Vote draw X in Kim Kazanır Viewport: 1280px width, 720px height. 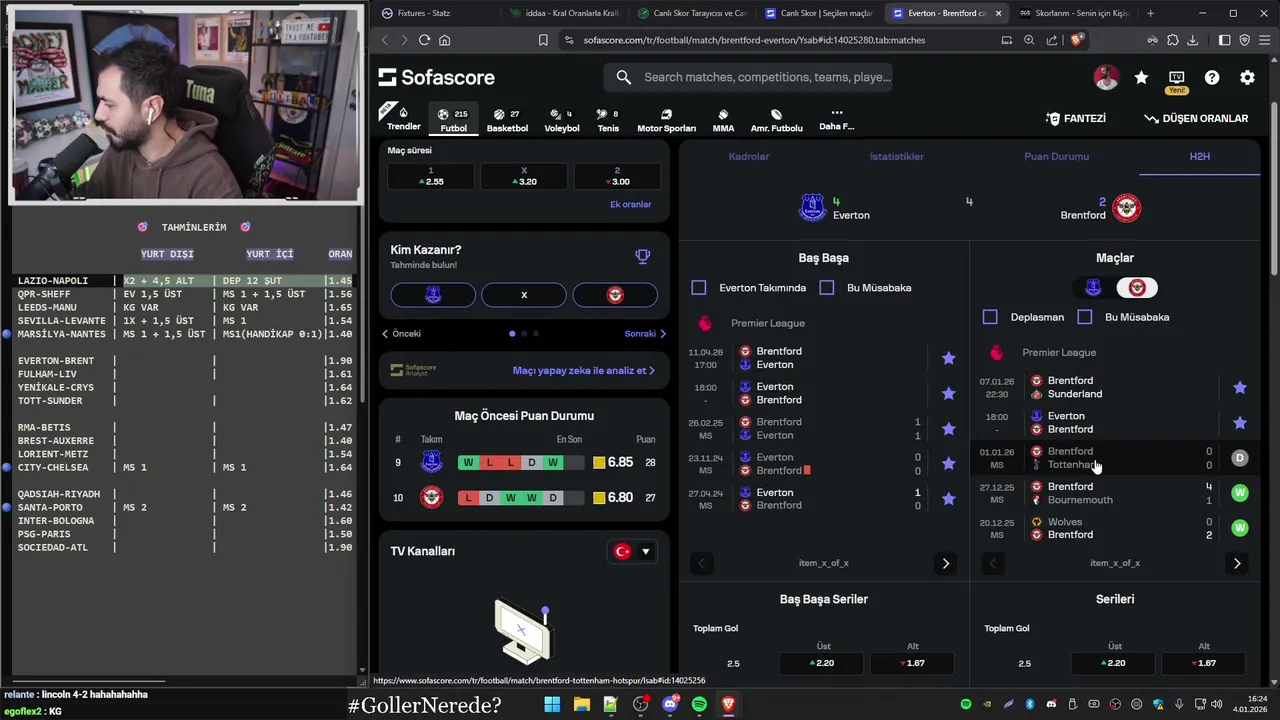524,295
